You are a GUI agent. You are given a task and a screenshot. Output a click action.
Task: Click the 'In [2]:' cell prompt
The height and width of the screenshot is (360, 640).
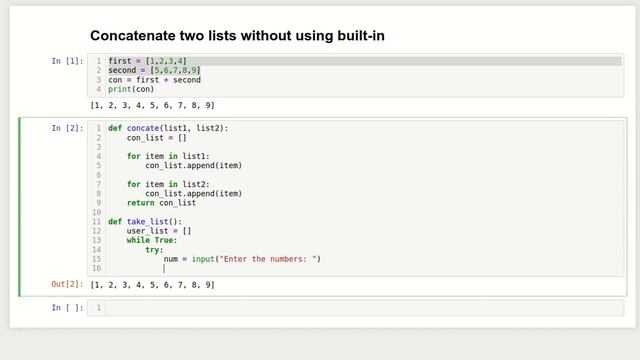point(67,128)
